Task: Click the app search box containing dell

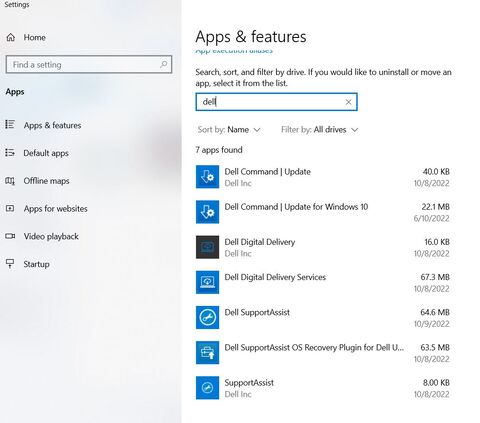Action: coord(276,102)
